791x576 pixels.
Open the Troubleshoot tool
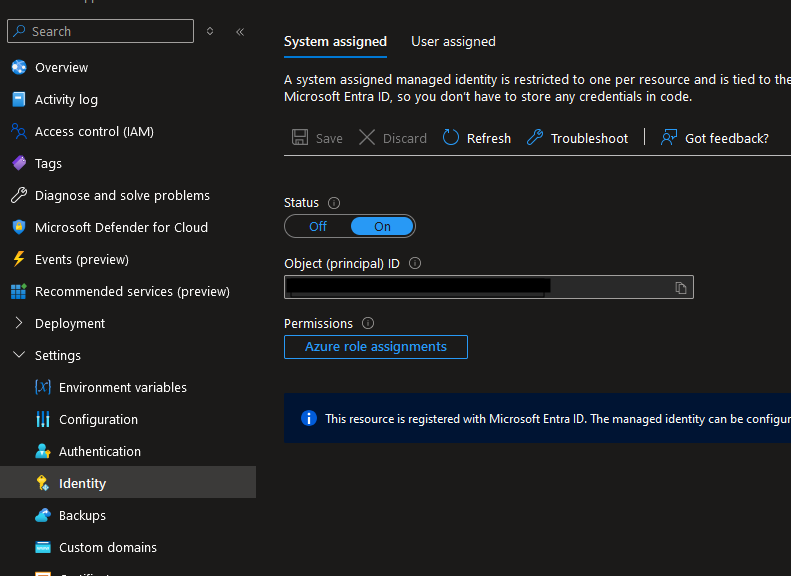577,138
